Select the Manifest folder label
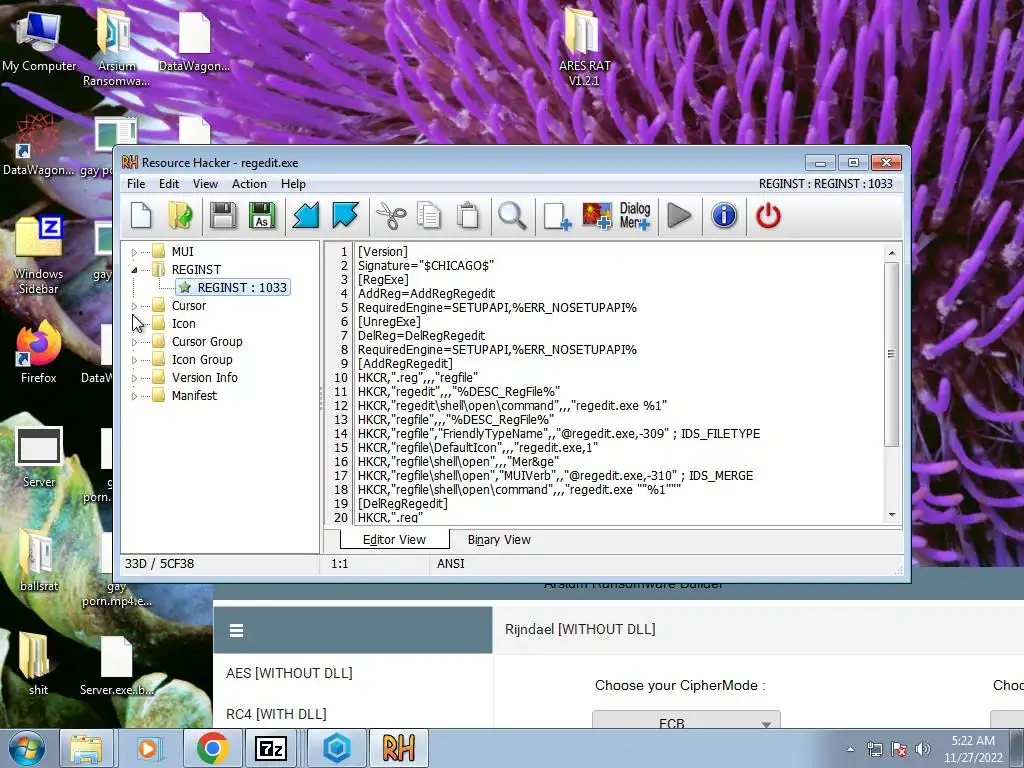The image size is (1024, 768). tap(194, 396)
